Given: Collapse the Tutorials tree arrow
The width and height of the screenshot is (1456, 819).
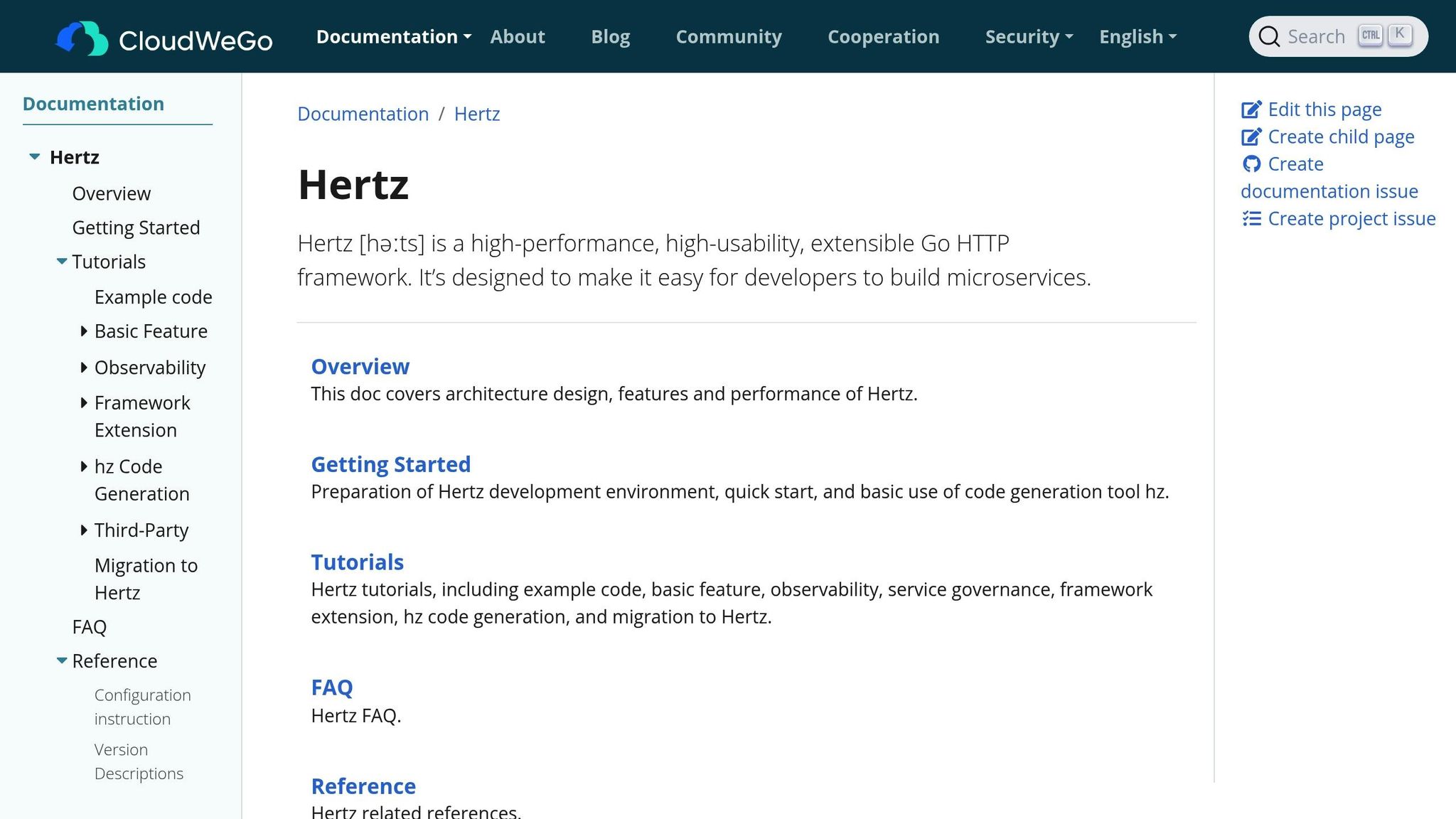Looking at the screenshot, I should (62, 262).
